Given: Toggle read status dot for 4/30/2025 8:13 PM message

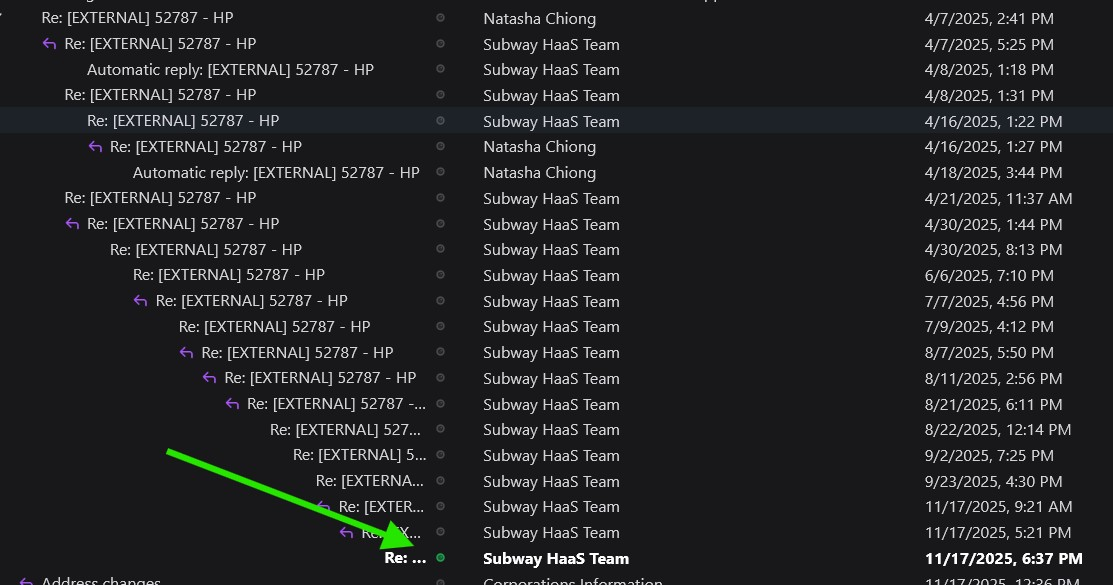Looking at the screenshot, I should [440, 249].
